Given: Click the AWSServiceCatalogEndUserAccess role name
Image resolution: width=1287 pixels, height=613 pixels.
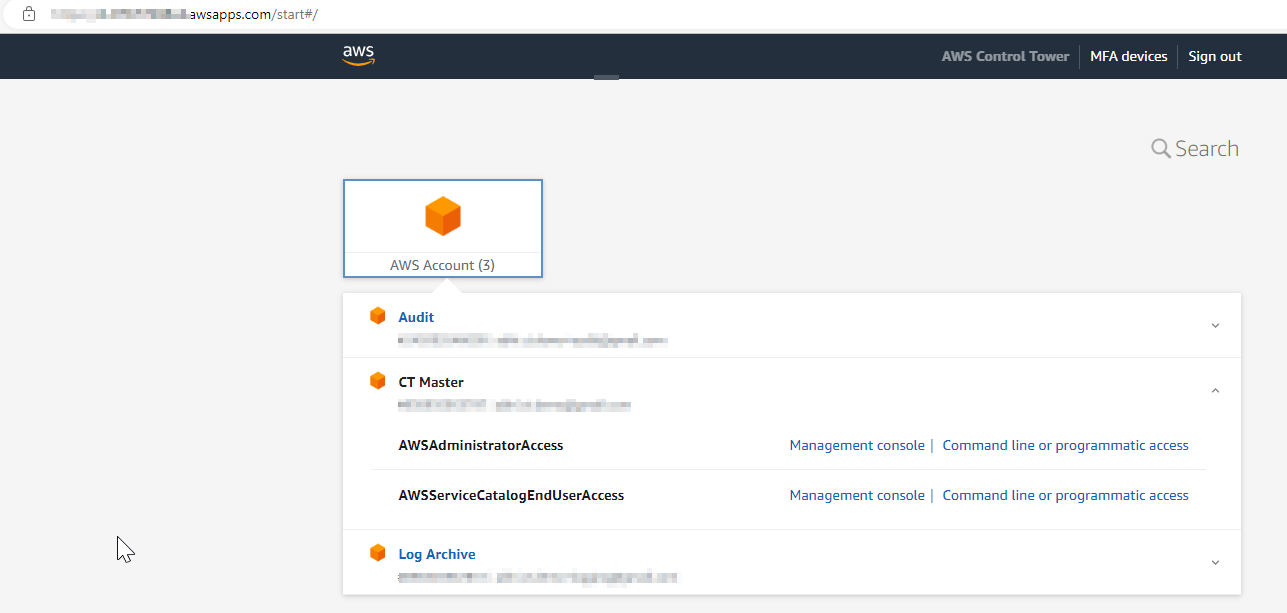Looking at the screenshot, I should point(511,495).
